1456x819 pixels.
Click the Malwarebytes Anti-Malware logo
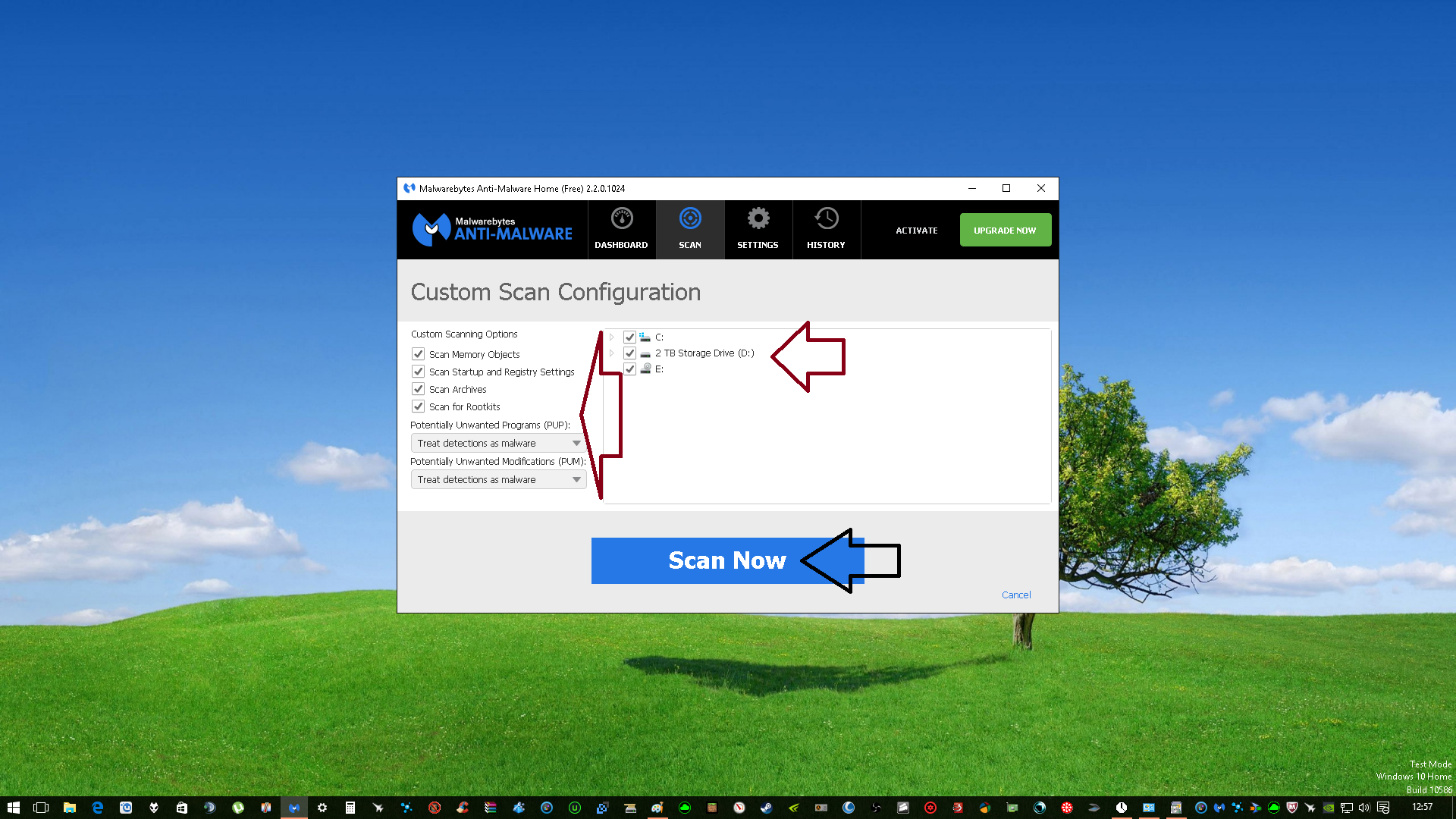(x=492, y=229)
